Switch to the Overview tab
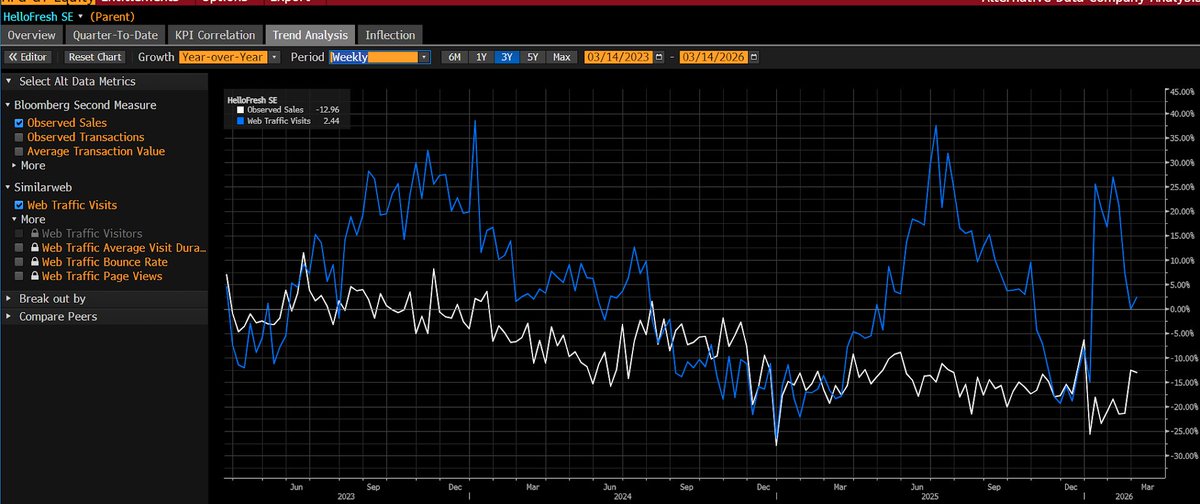This screenshot has height=504, width=1200. coord(31,35)
